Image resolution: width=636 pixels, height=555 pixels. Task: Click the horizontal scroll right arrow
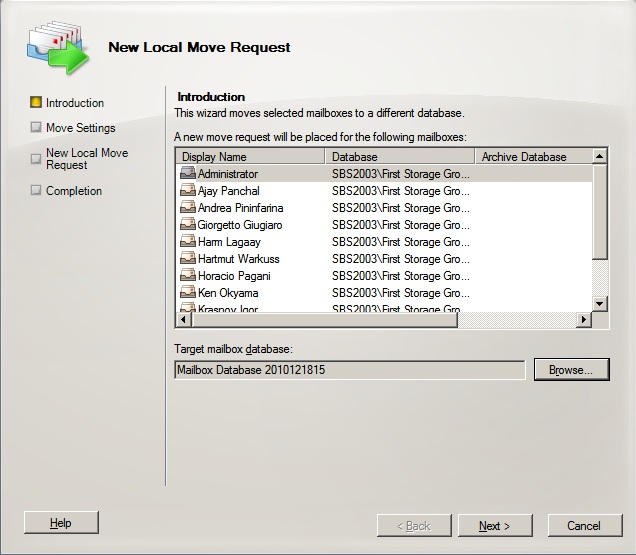click(x=584, y=320)
